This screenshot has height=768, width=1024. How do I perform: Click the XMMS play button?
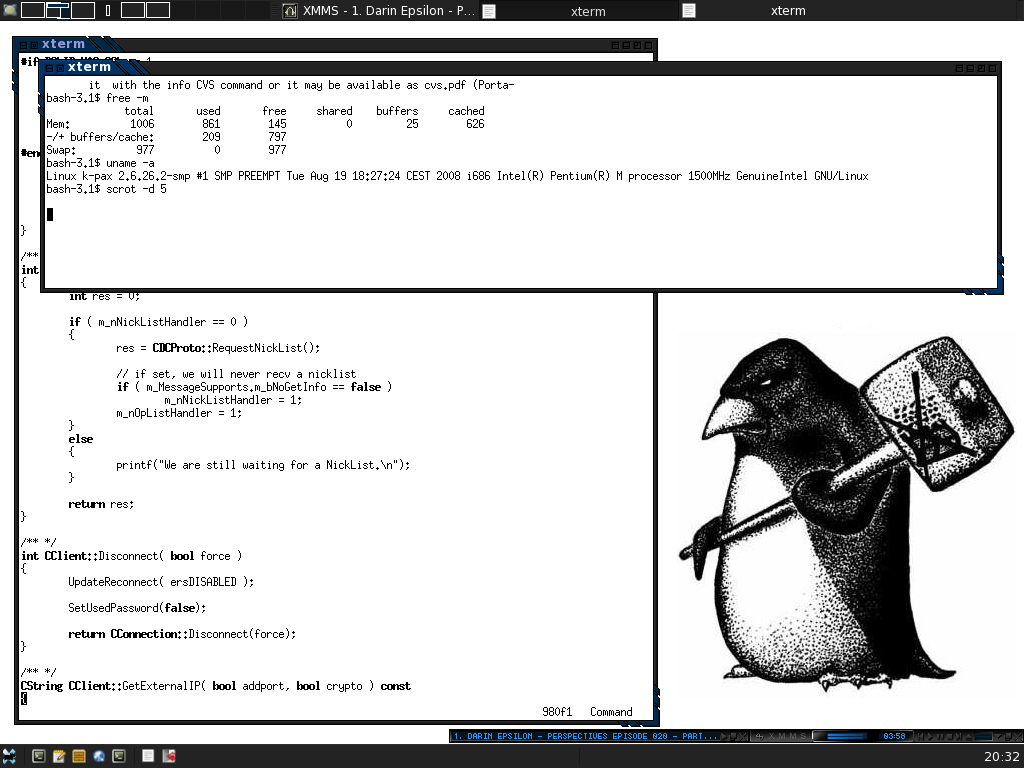930,736
